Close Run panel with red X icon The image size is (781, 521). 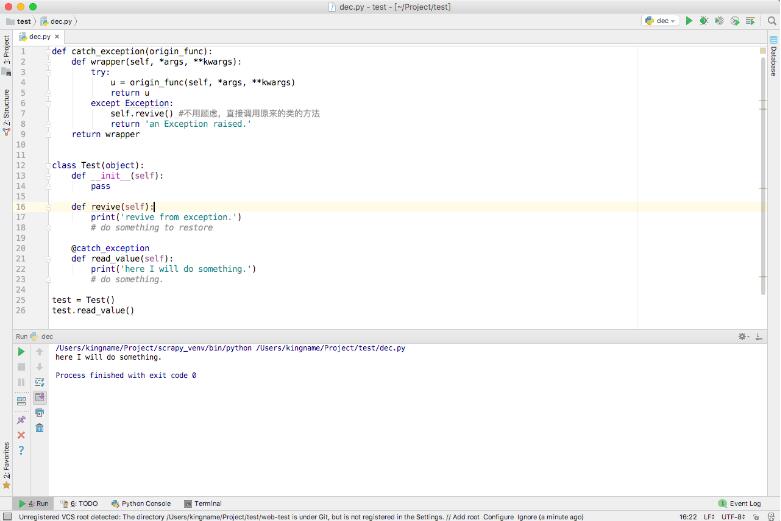21,435
